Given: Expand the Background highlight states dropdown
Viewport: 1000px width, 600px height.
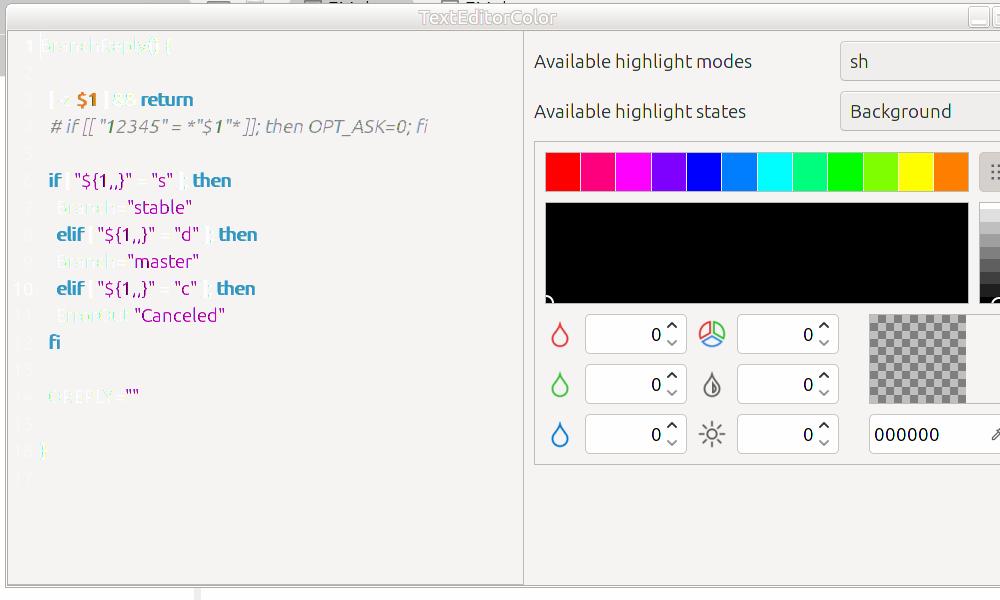Looking at the screenshot, I should pyautogui.click(x=920, y=111).
